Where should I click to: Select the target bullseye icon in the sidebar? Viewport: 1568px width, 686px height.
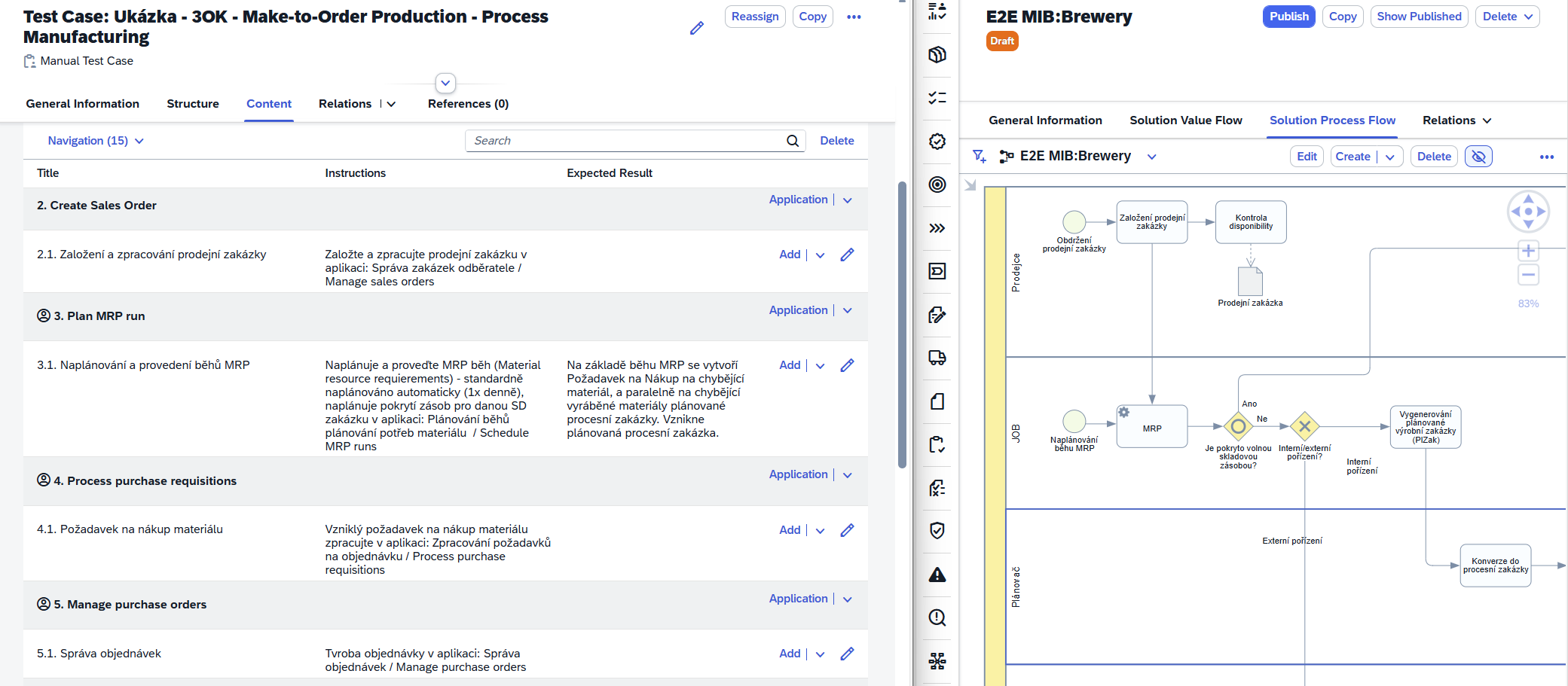coord(937,184)
